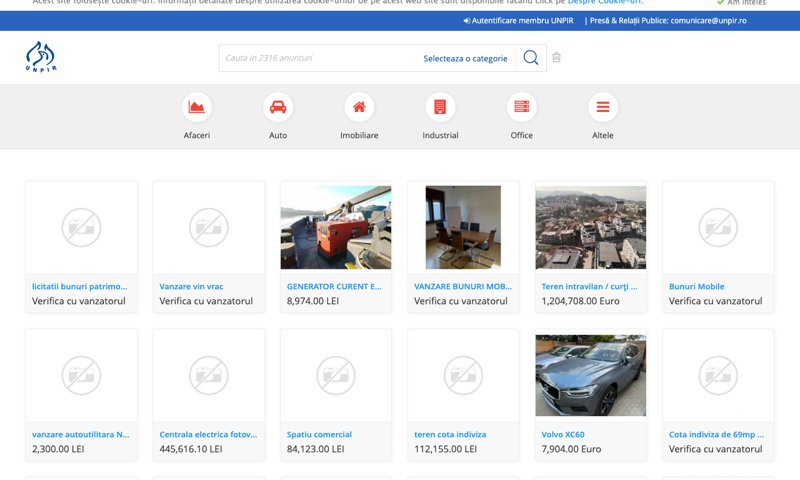The width and height of the screenshot is (800, 480).
Task: Open listing VANZARE BUNURI MOB...
Action: pyautogui.click(x=463, y=287)
